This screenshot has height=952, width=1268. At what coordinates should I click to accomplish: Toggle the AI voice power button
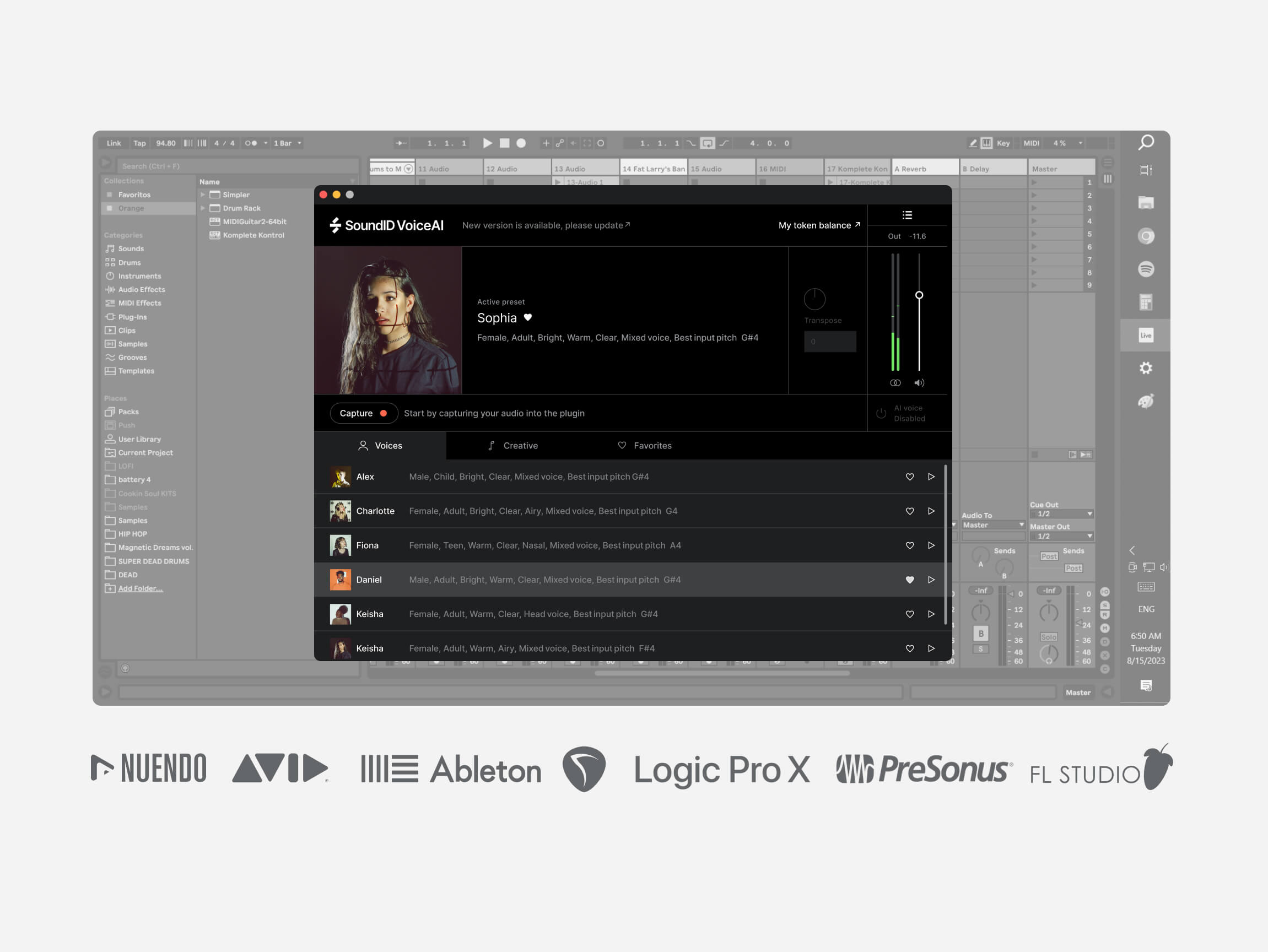[881, 413]
